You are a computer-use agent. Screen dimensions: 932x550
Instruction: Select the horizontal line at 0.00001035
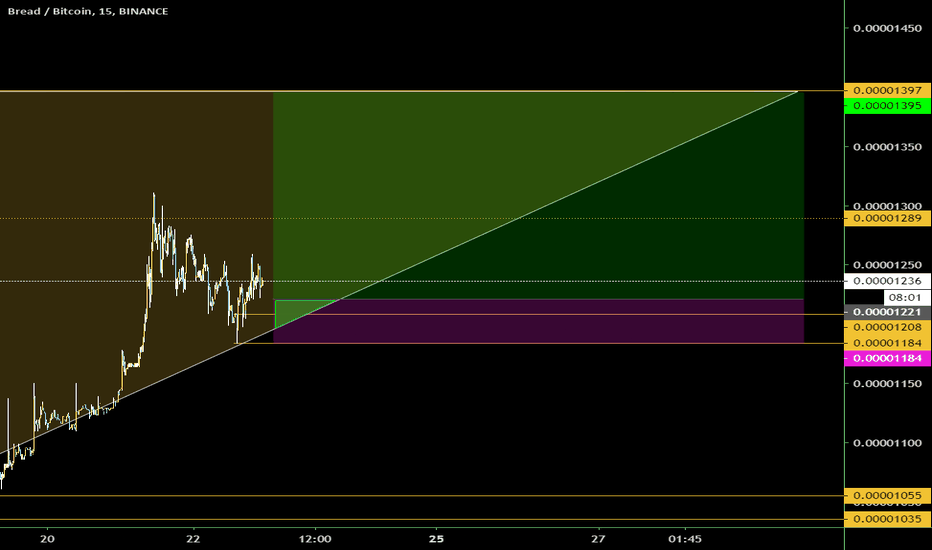422,519
